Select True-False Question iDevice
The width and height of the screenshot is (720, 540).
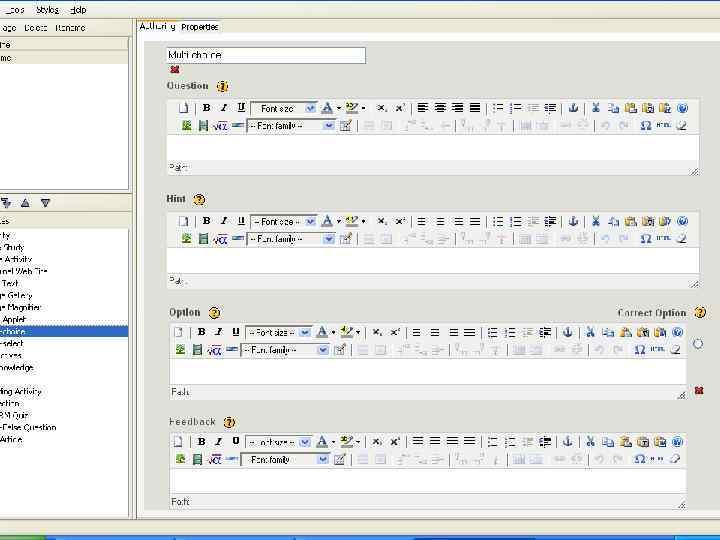pyautogui.click(x=28, y=427)
